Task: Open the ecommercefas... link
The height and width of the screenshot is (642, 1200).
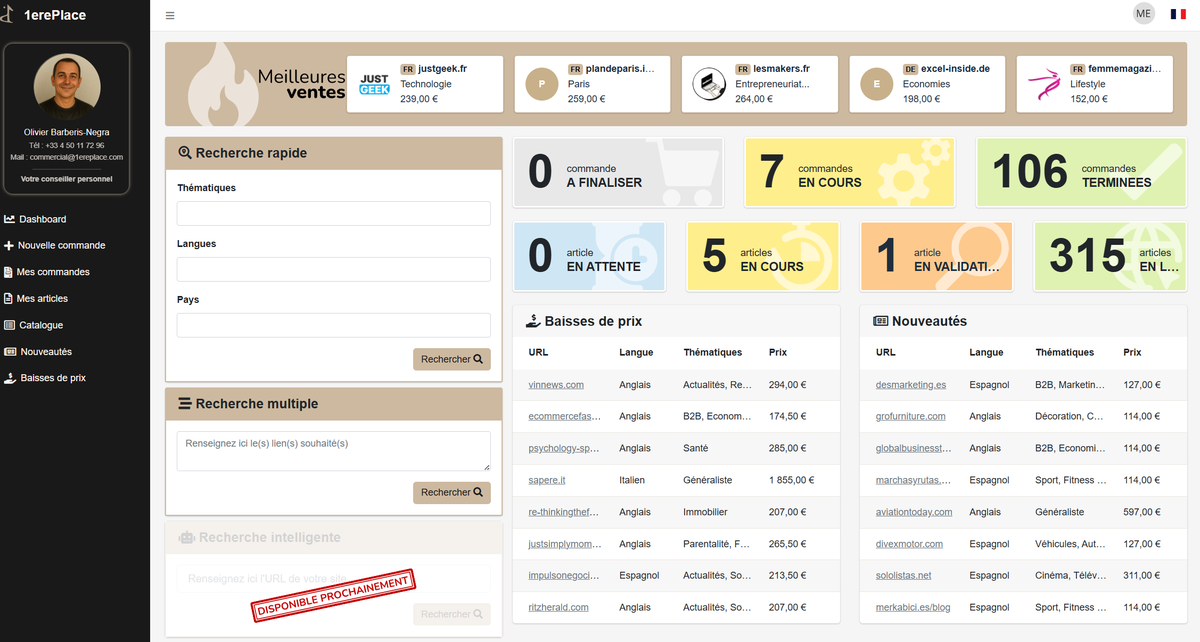Action: 564,416
